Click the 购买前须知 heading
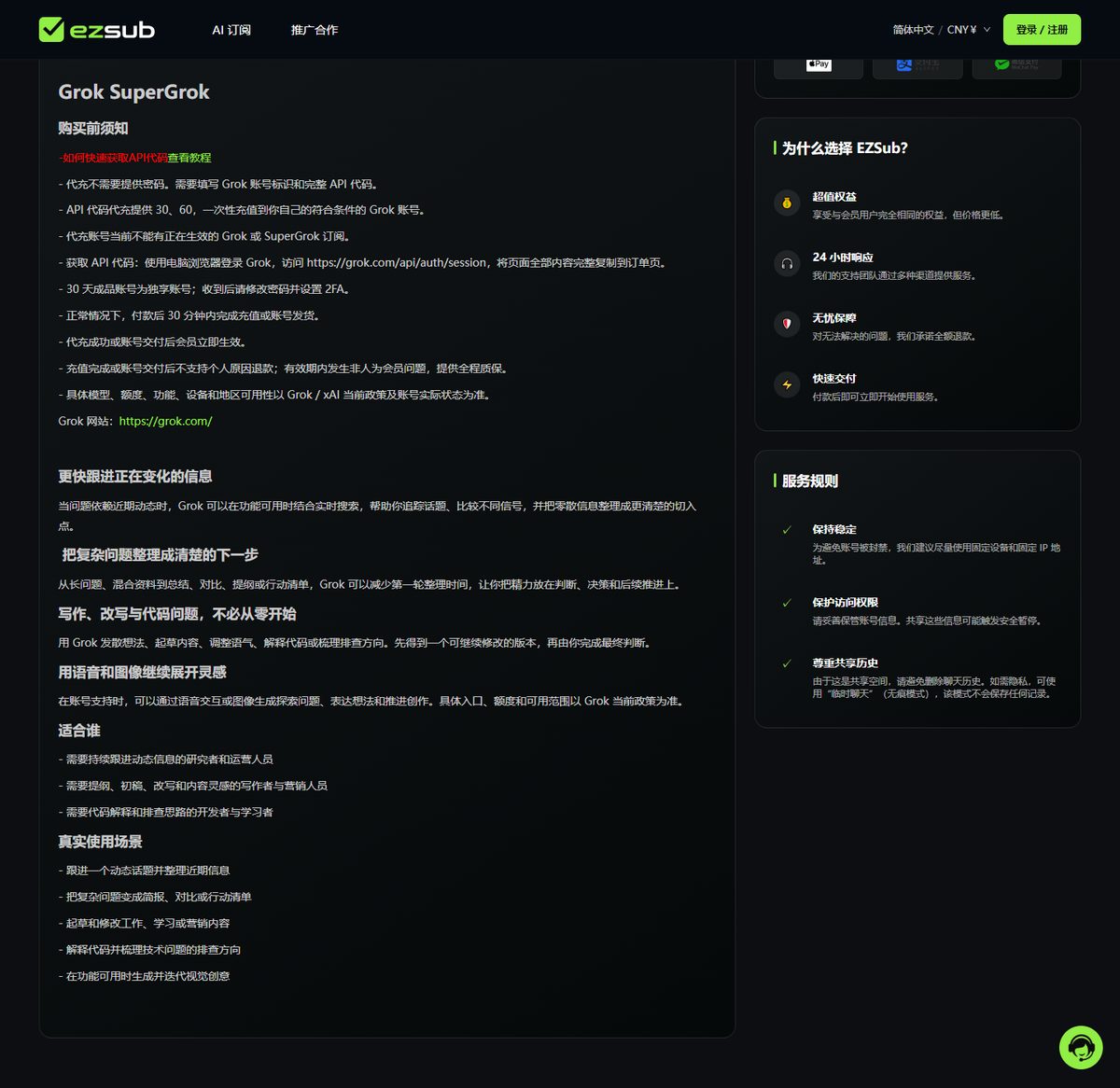Viewport: 1120px width, 1088px height. (93, 128)
